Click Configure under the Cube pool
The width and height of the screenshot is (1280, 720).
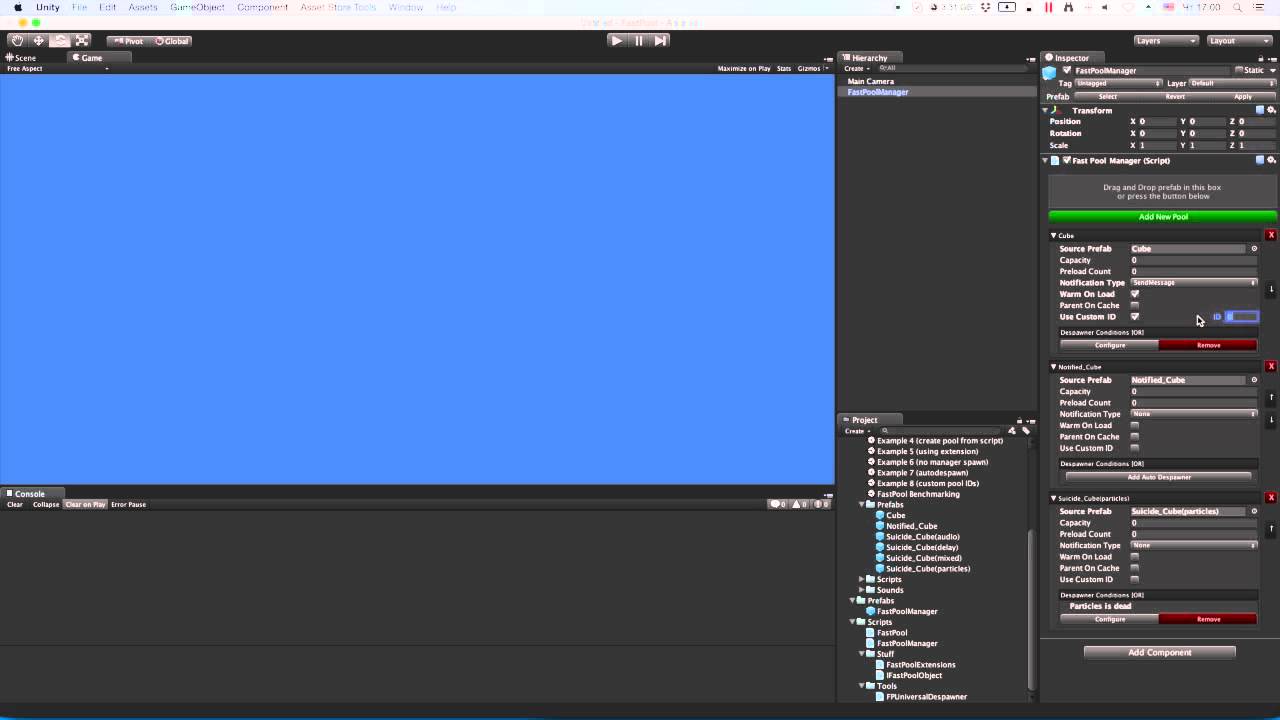[1110, 345]
